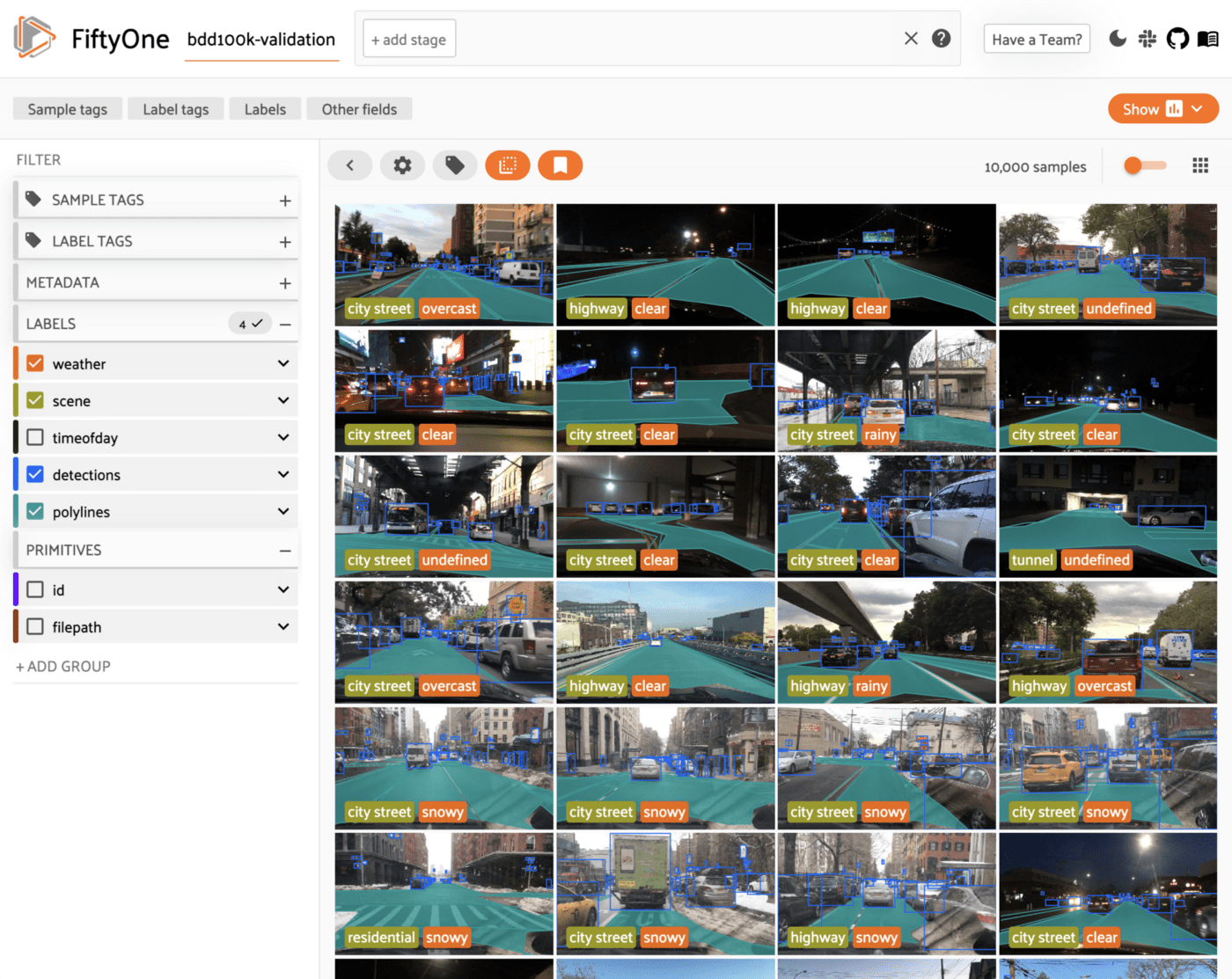The image size is (1232, 979).
Task: Expand the filepath filter chevron
Action: pyautogui.click(x=283, y=626)
